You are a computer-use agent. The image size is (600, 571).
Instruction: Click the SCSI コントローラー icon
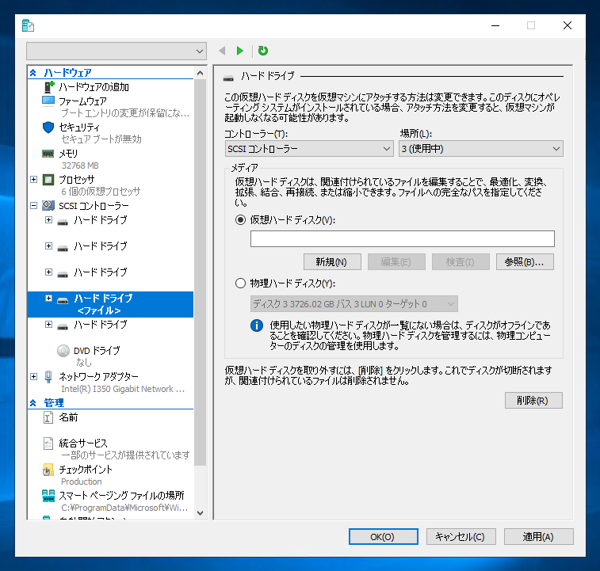(48, 206)
